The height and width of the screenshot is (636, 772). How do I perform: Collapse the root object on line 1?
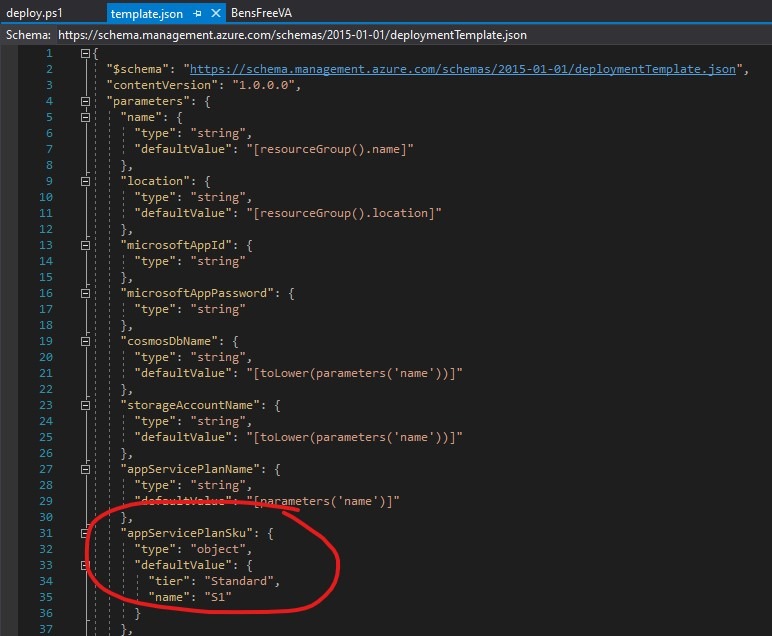point(85,53)
